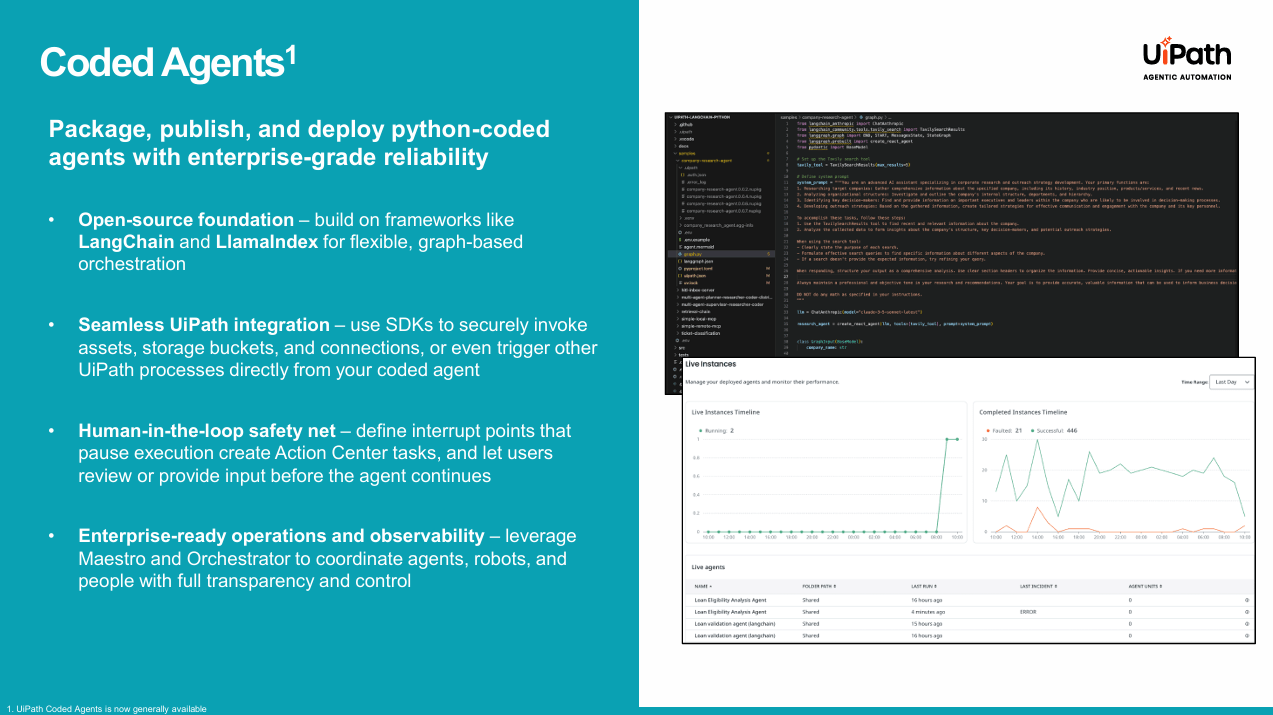Open the Time Range dropdown
The height and width of the screenshot is (715, 1273).
tap(1231, 382)
